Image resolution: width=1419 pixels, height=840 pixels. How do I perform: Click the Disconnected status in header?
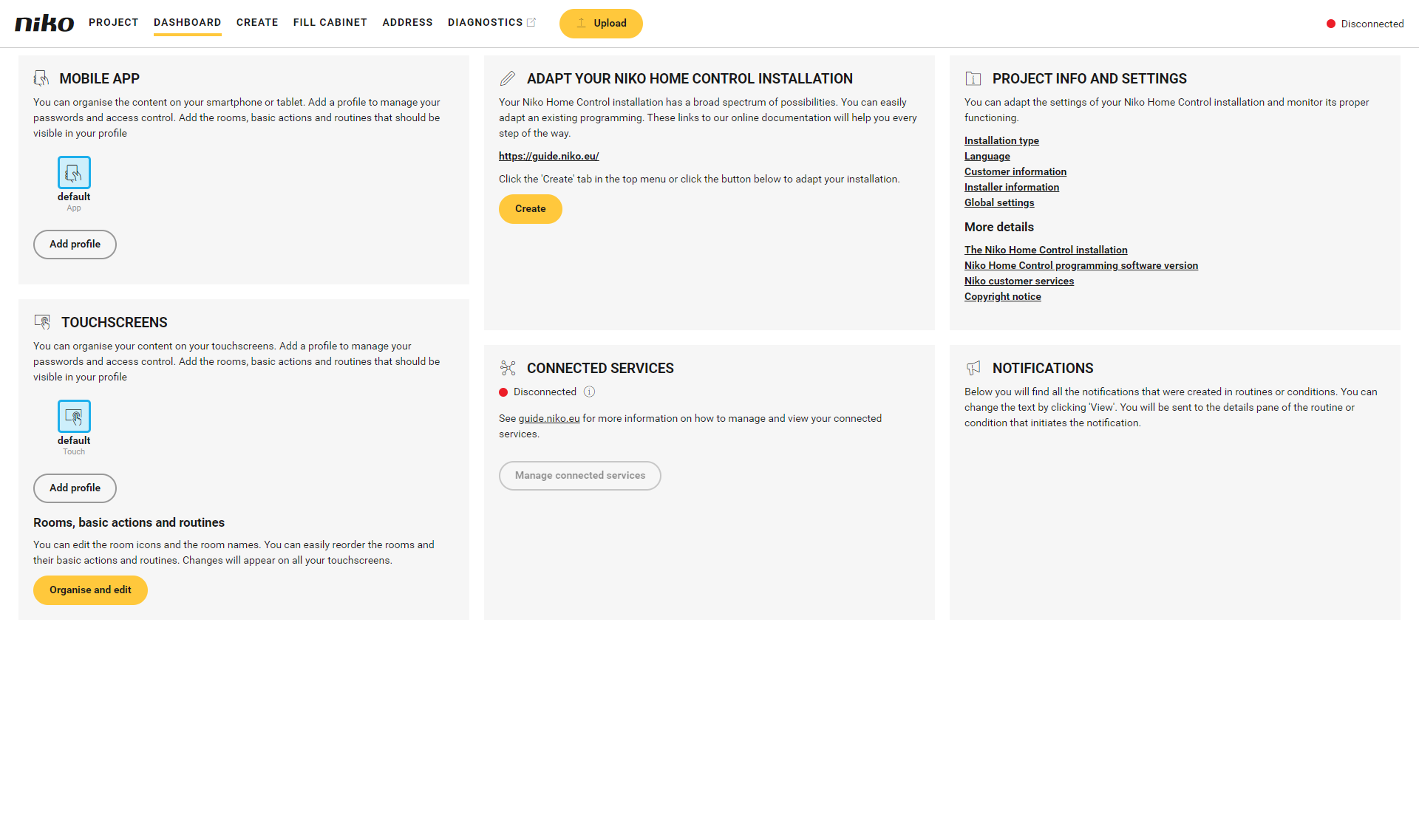point(1372,24)
